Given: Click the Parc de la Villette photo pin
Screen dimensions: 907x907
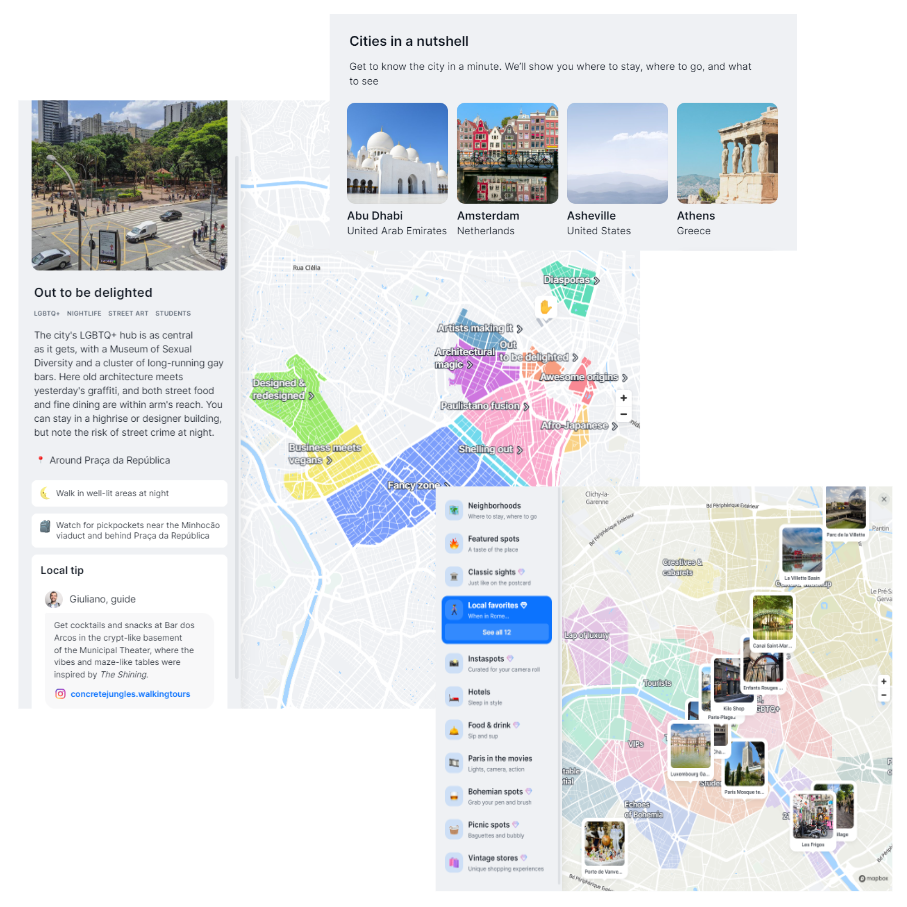Looking at the screenshot, I should [x=846, y=512].
